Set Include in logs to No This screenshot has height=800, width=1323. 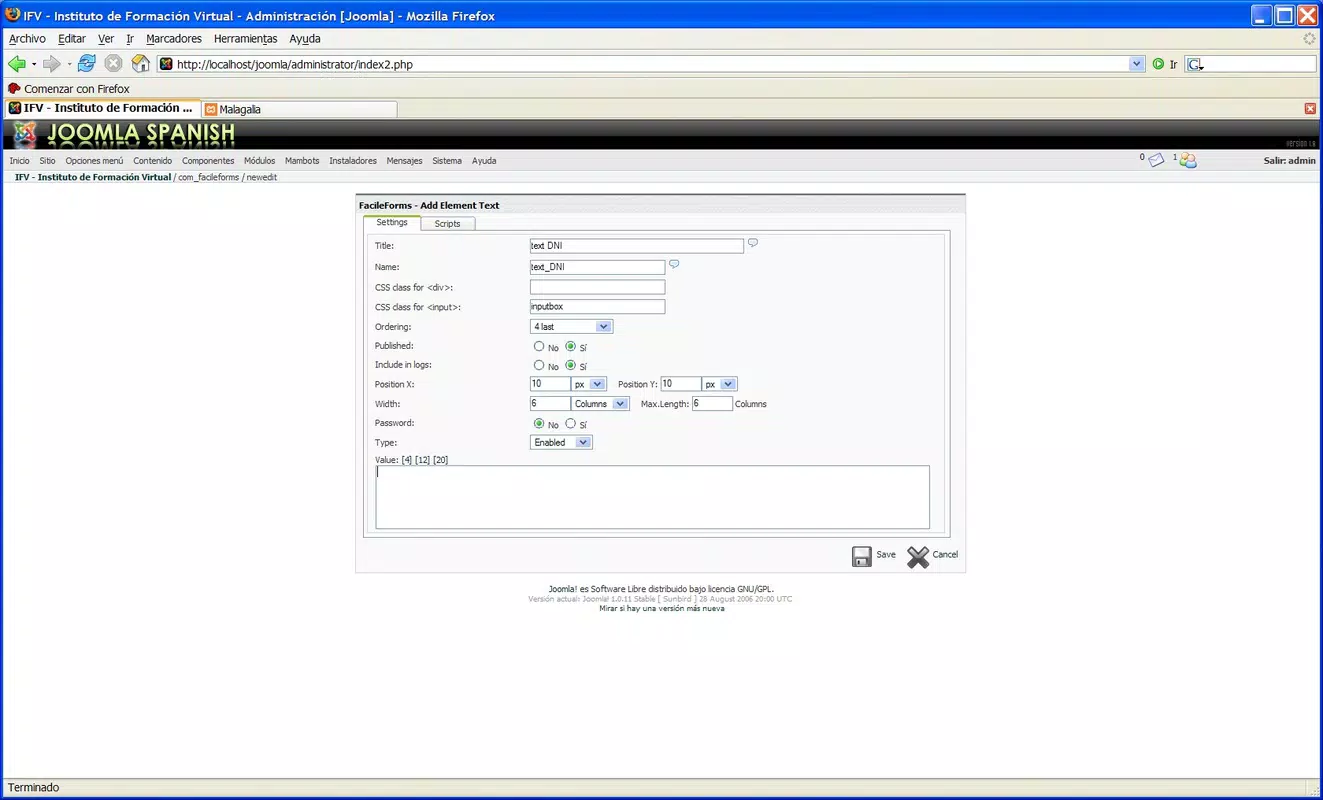click(539, 365)
